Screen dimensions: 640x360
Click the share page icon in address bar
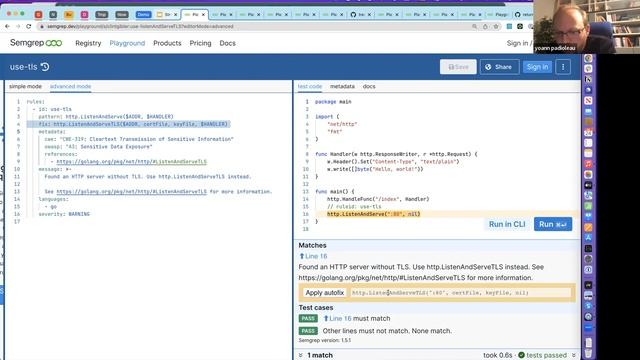pos(485,27)
